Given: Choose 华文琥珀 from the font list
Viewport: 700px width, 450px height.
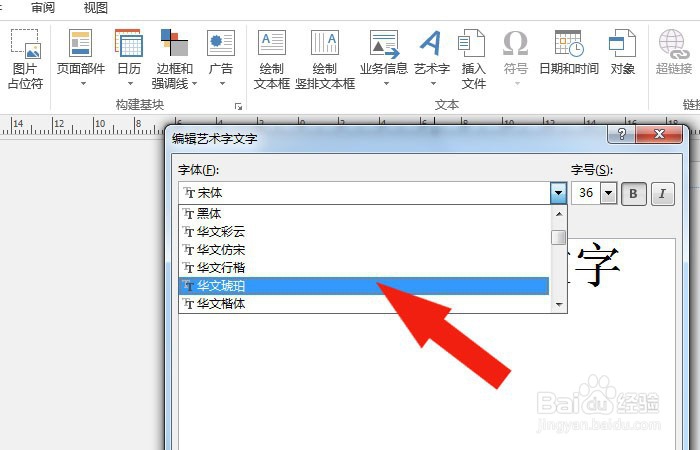Looking at the screenshot, I should (x=364, y=286).
